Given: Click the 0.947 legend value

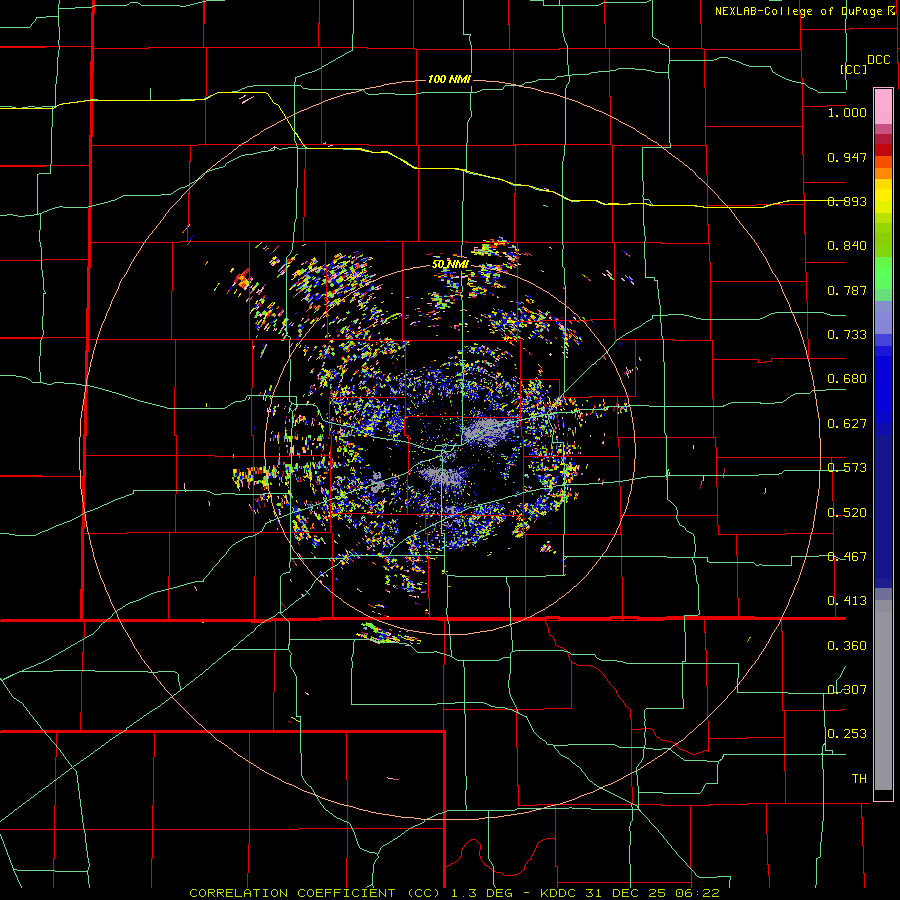Looking at the screenshot, I should 847,157.
